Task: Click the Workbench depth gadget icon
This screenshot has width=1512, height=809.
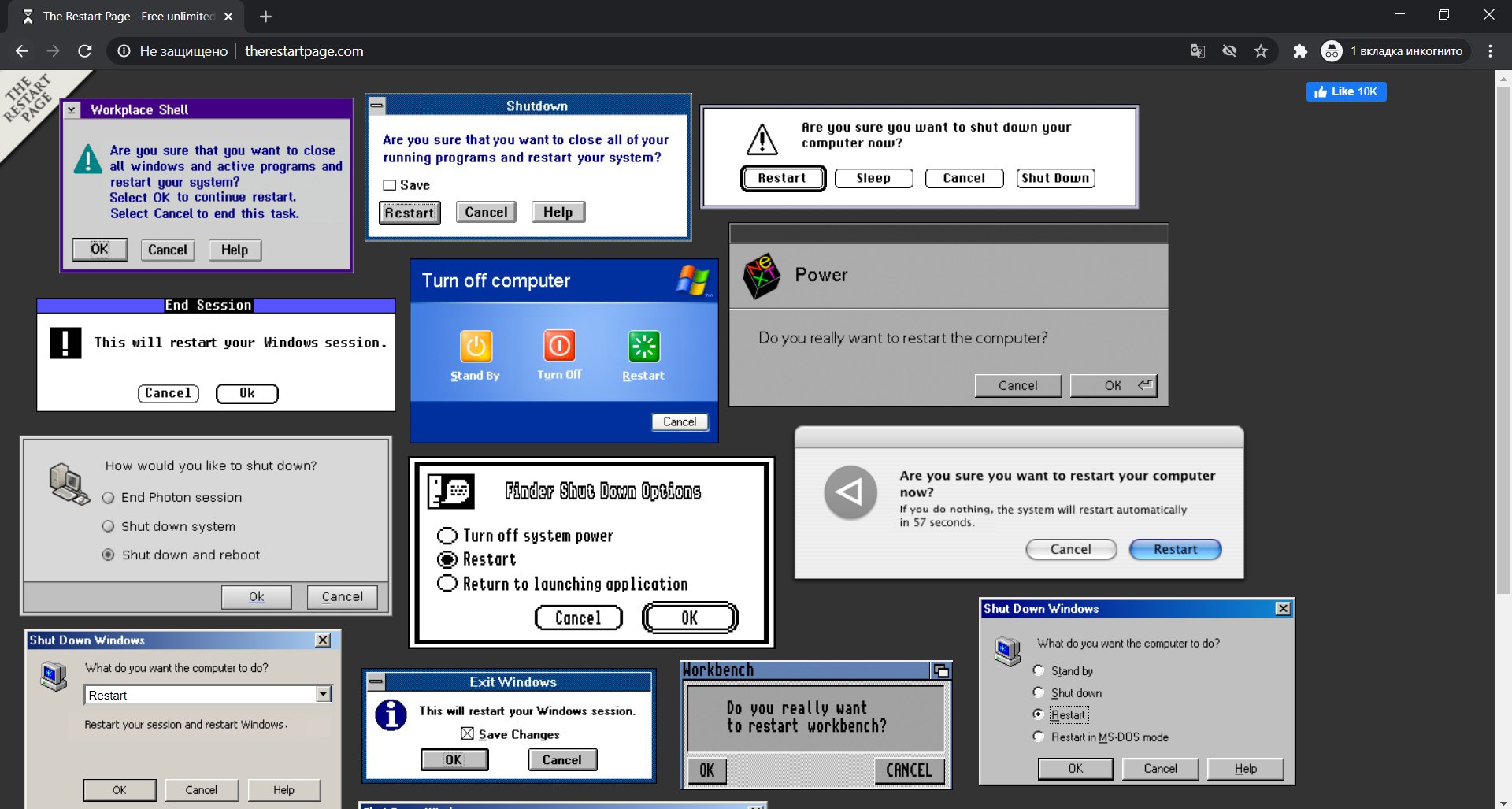Action: (940, 670)
